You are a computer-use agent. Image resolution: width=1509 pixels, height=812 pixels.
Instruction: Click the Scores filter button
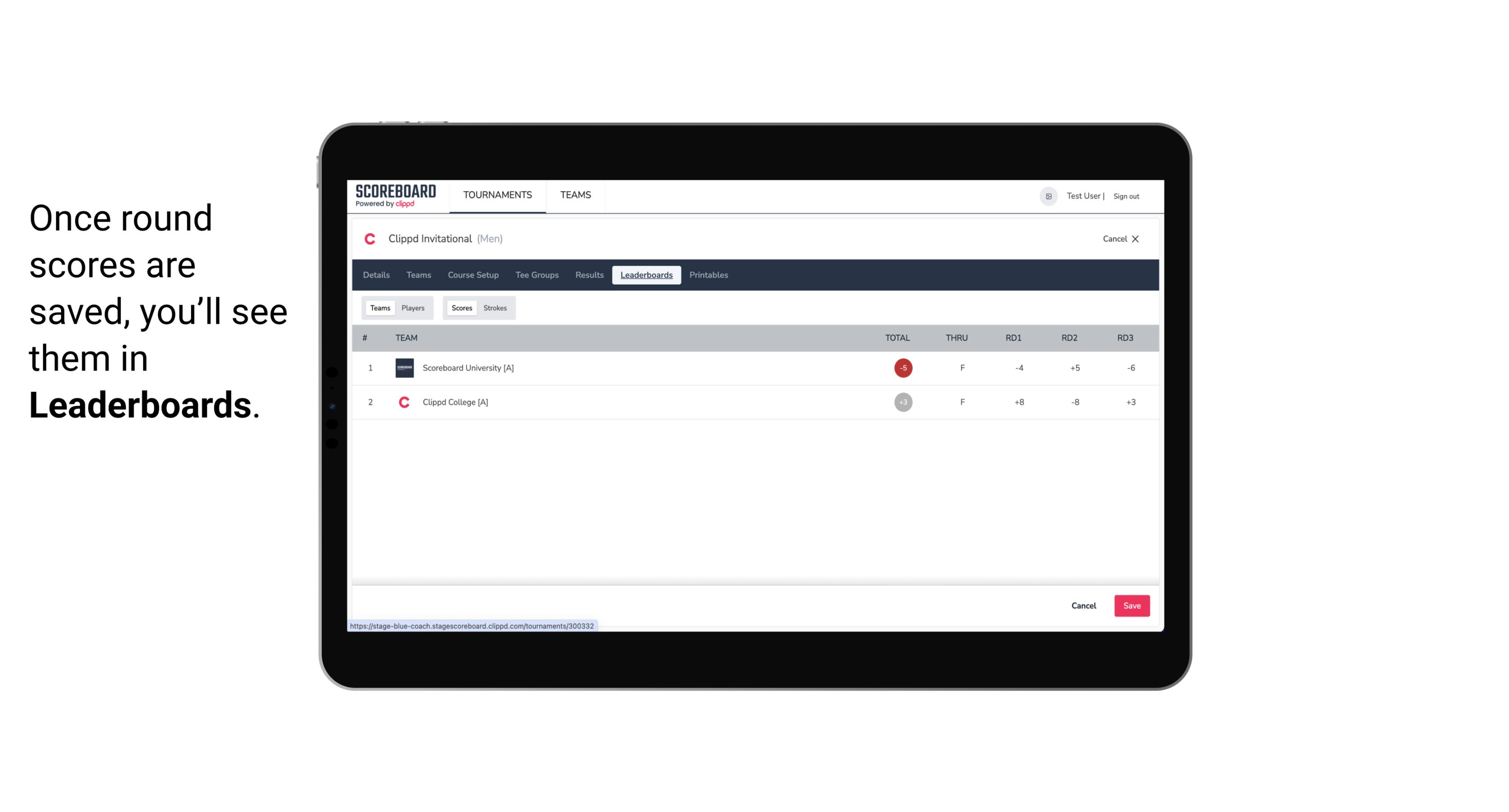[x=461, y=307]
